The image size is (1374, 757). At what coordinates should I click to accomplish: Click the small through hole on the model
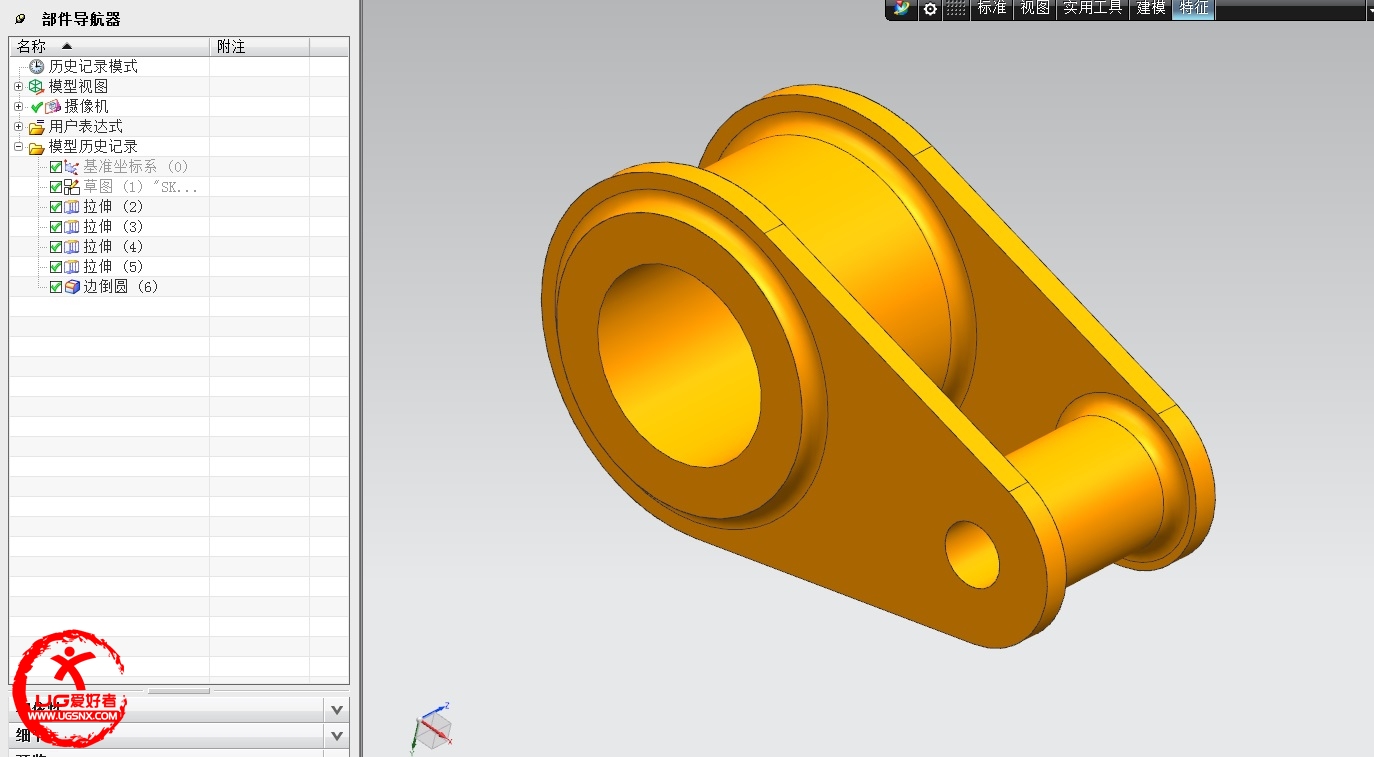972,553
